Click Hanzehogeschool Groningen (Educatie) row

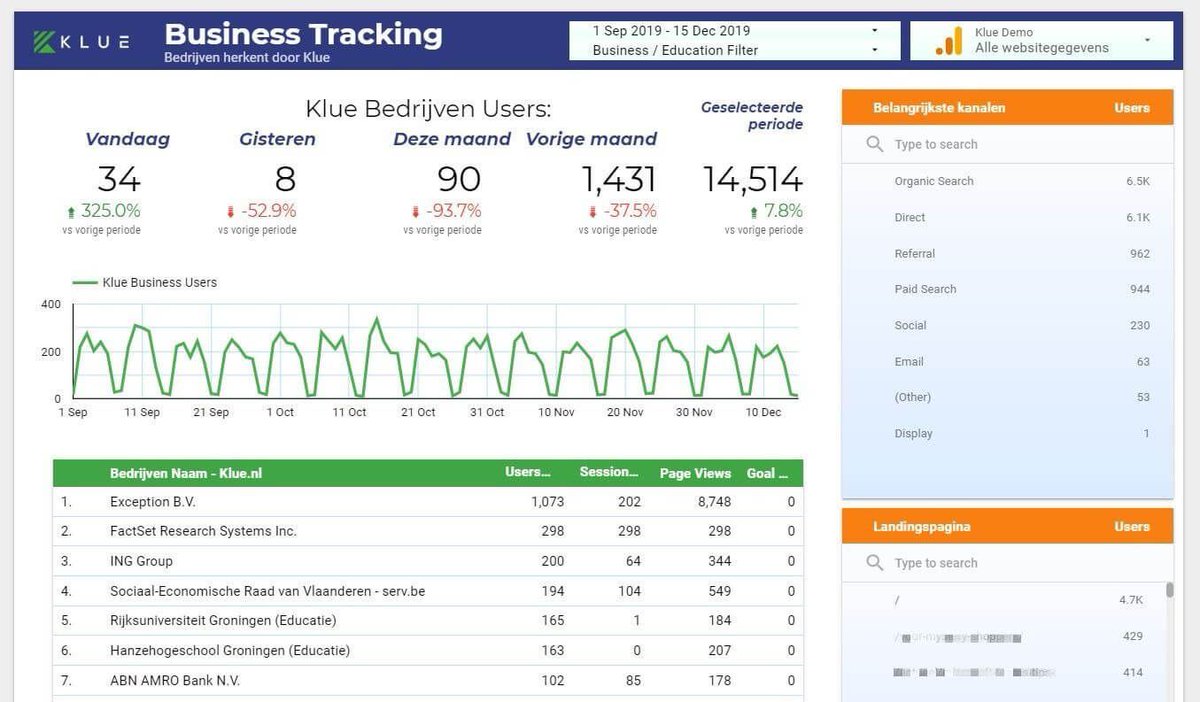428,651
